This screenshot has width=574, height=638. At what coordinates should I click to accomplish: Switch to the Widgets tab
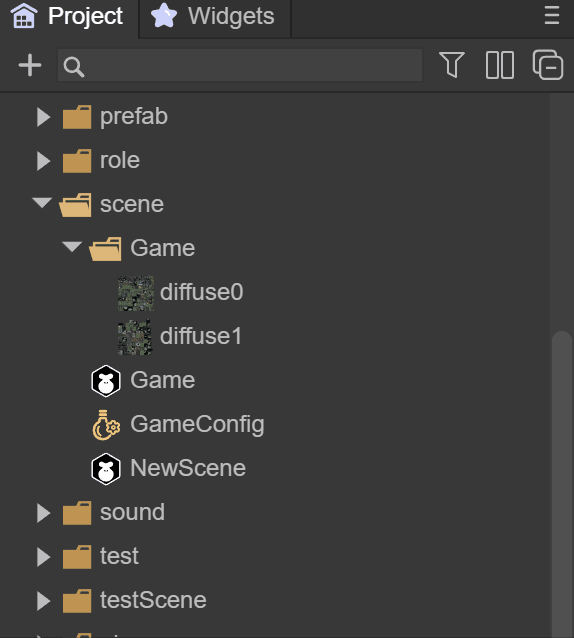[x=215, y=16]
